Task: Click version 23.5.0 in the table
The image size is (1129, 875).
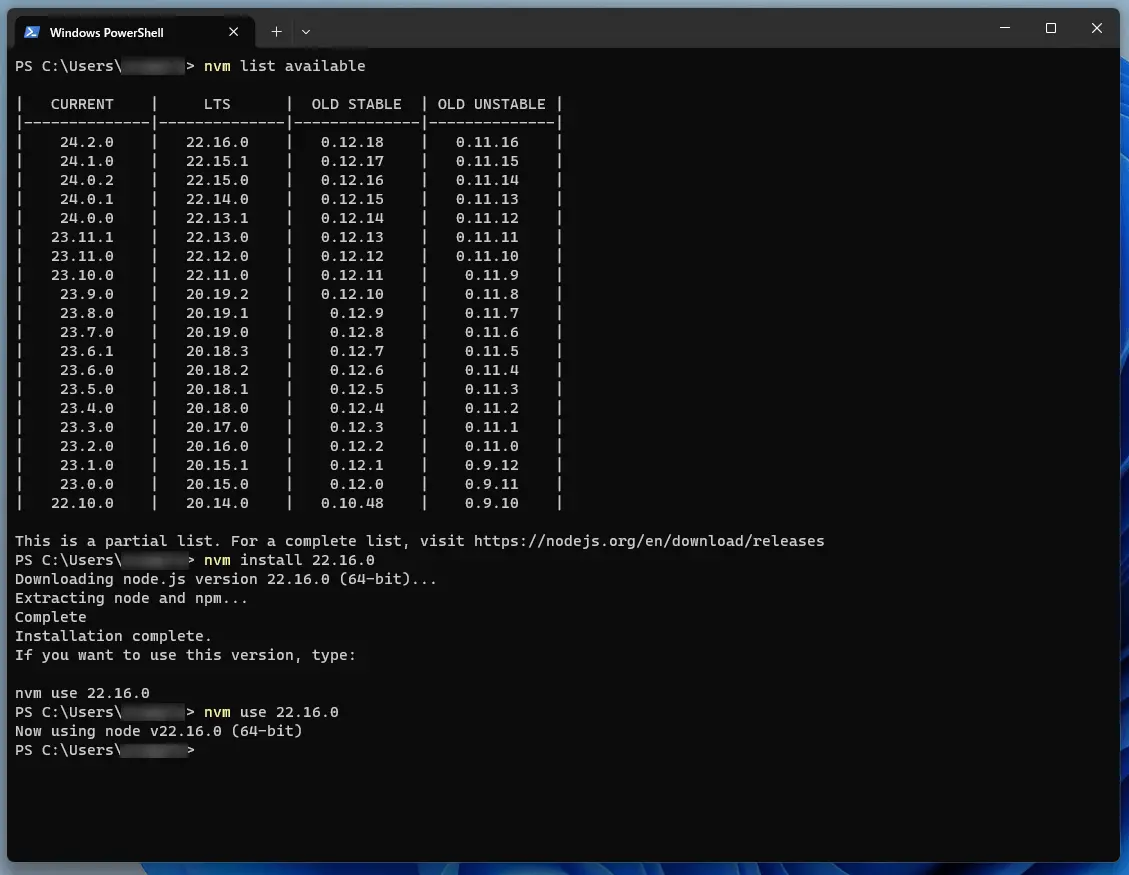Action: click(86, 389)
